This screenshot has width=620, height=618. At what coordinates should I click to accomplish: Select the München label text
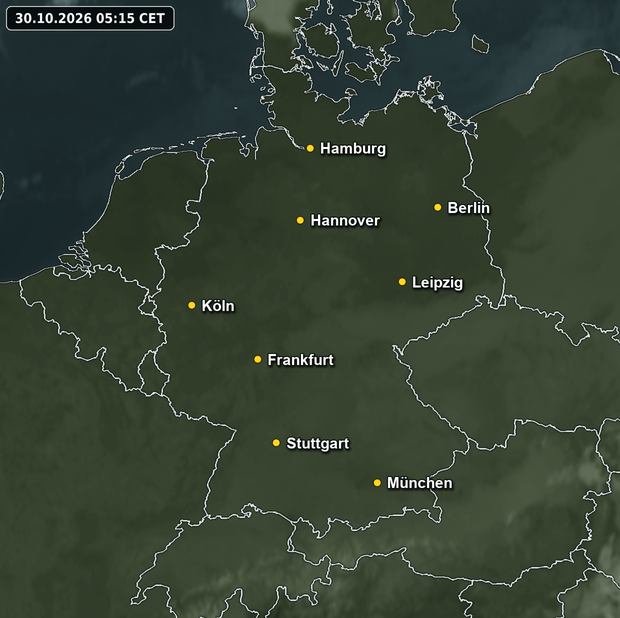point(419,483)
